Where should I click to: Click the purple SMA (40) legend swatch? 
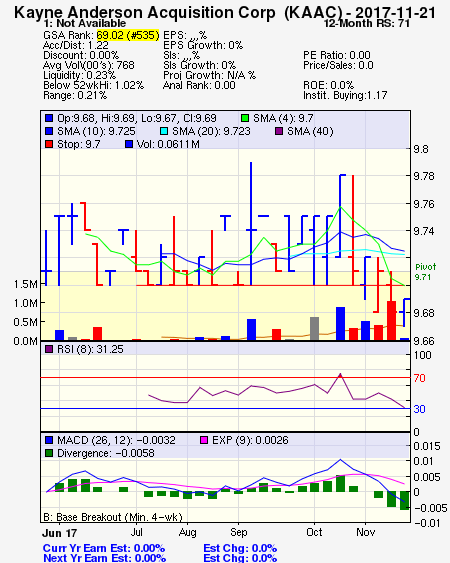279,131
